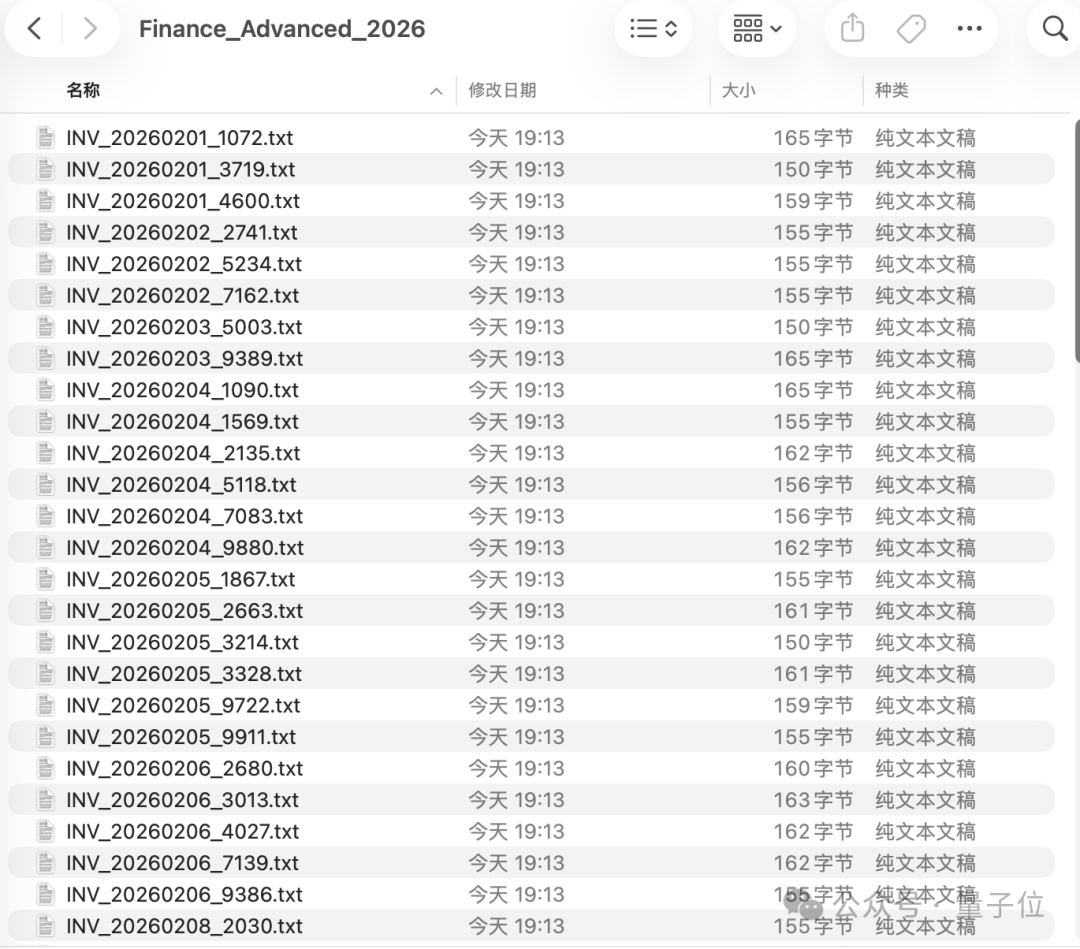Select file INV_20260205_9911.txt
Viewport: 1080px width, 949px height.
(531, 737)
